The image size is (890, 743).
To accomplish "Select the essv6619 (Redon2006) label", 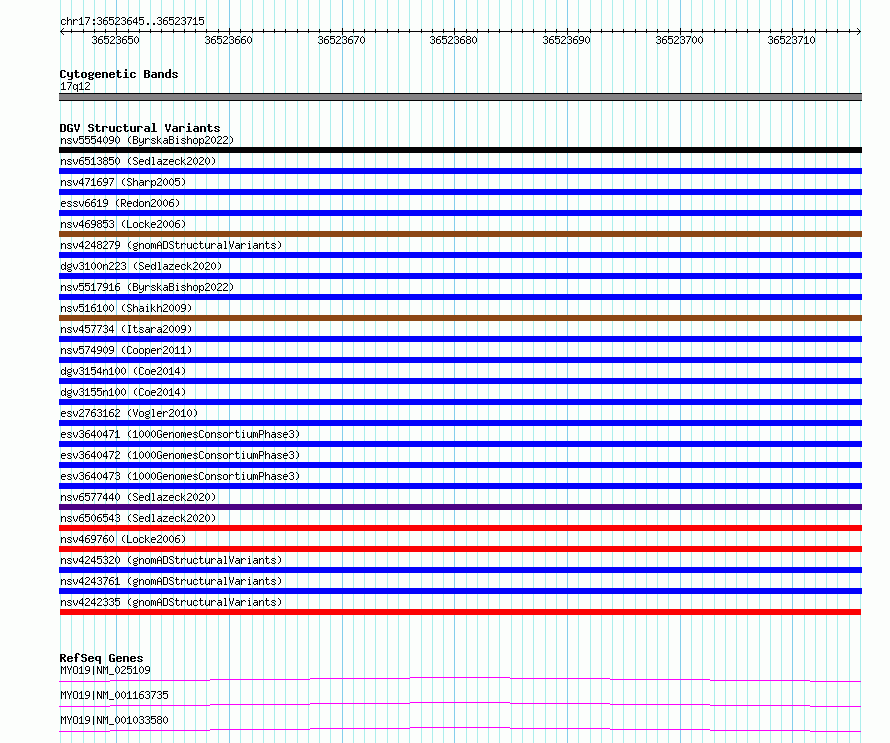I will tap(120, 203).
